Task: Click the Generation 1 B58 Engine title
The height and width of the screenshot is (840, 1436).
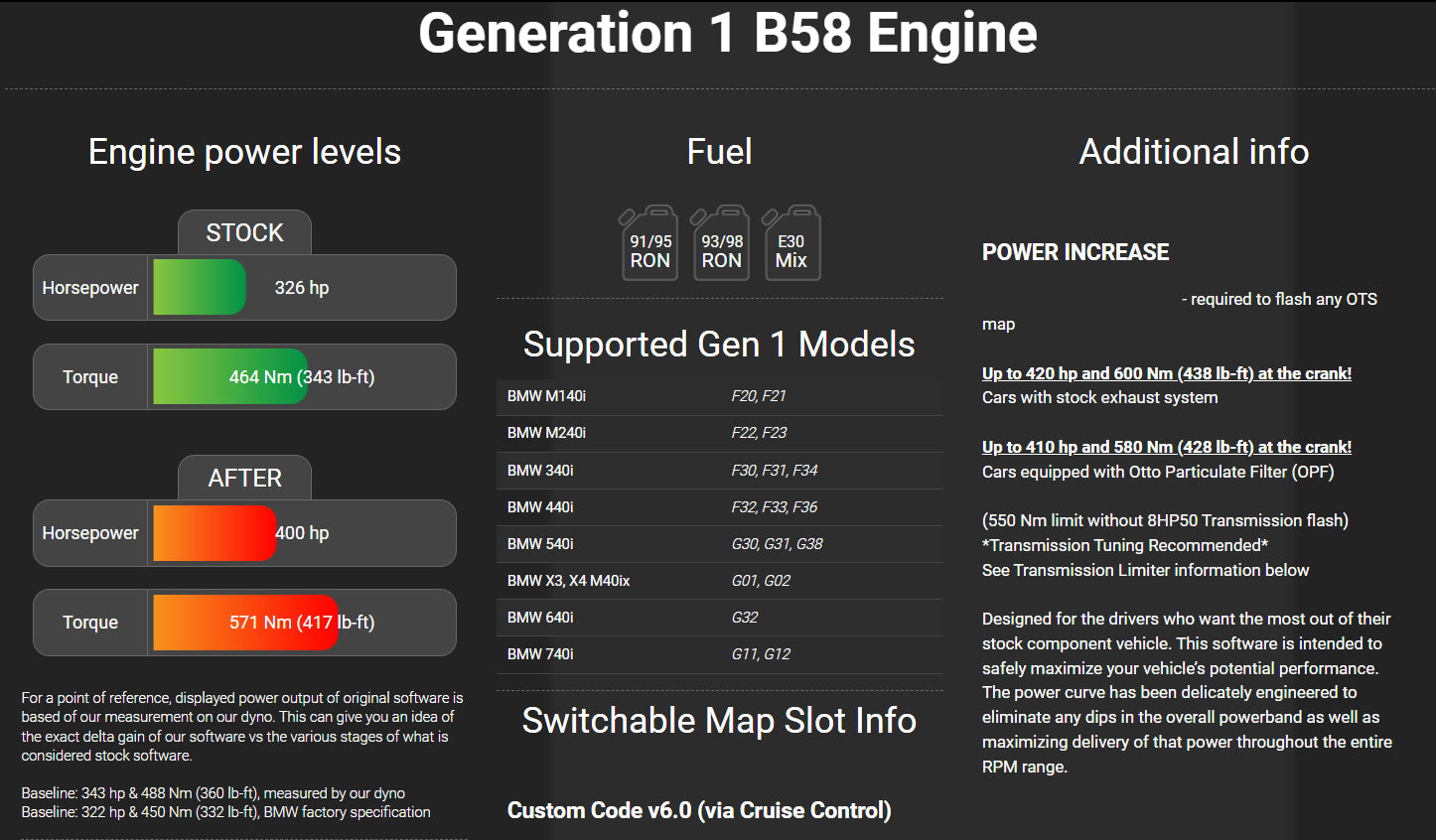Action: click(x=728, y=34)
